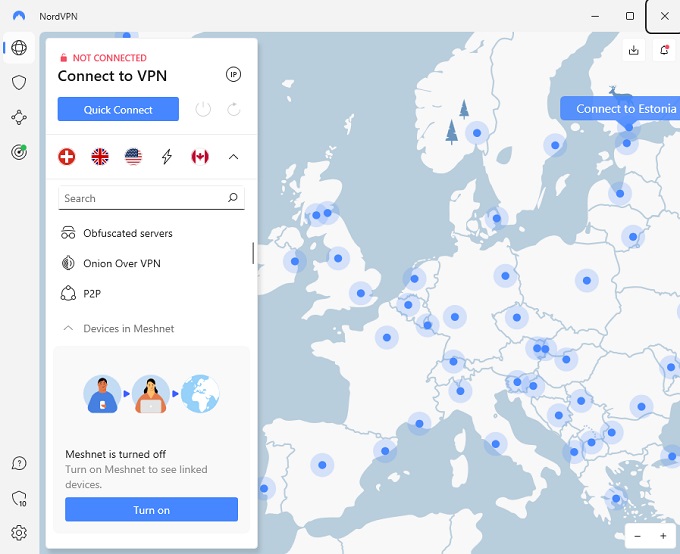Viewport: 680px width, 554px height.
Task: Select the Spain server pin
Action: pos(322,465)
